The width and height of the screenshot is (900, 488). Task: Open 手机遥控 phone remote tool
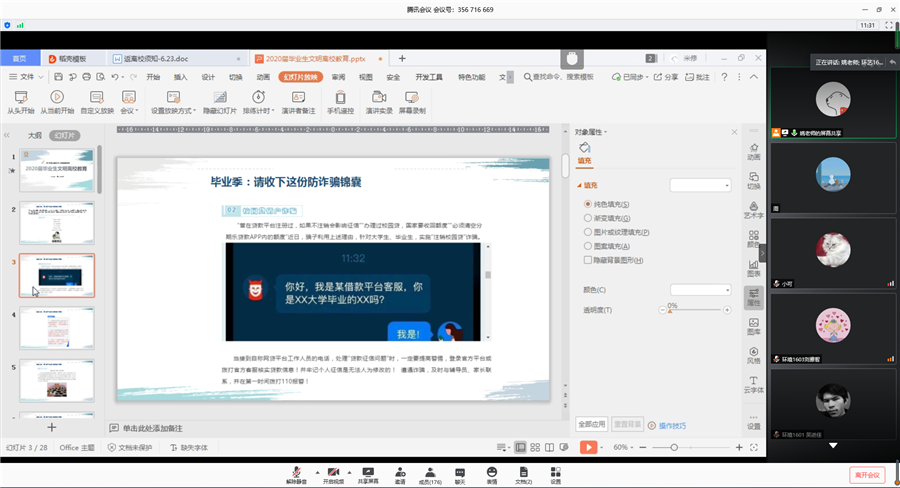tap(341, 97)
